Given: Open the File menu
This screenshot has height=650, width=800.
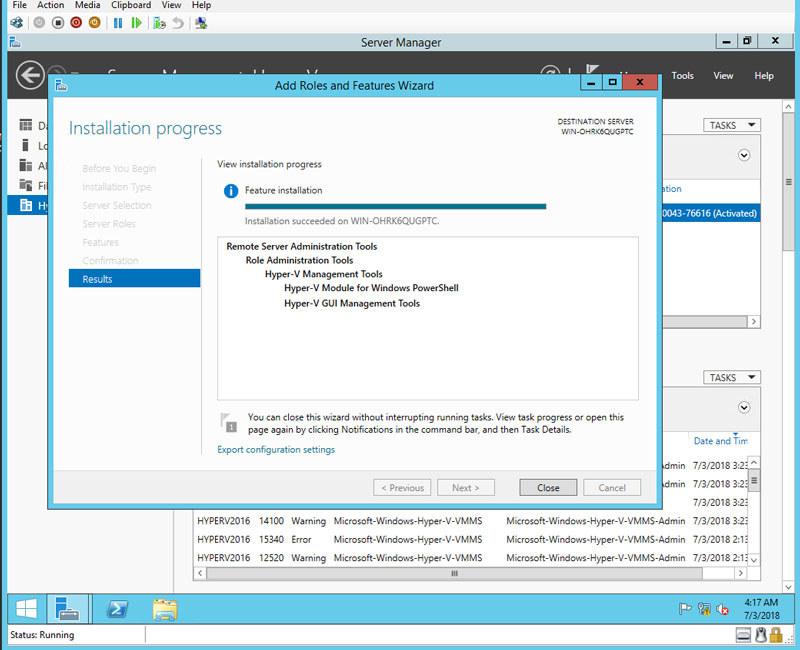Looking at the screenshot, I should tap(19, 5).
